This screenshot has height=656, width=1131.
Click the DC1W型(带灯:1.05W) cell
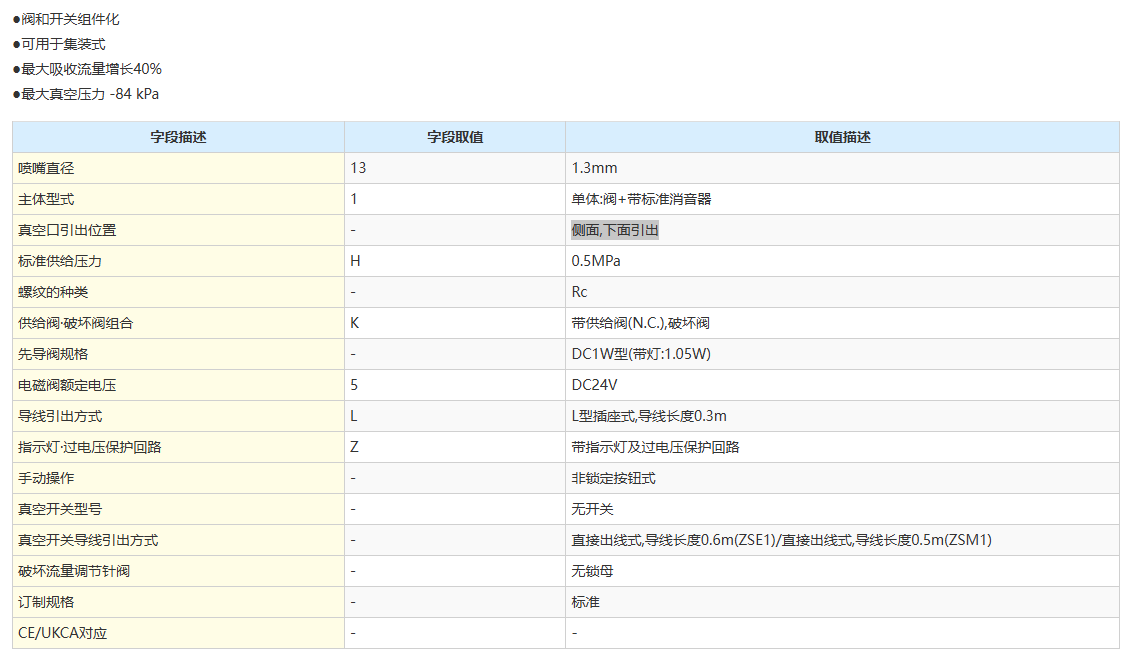point(641,354)
